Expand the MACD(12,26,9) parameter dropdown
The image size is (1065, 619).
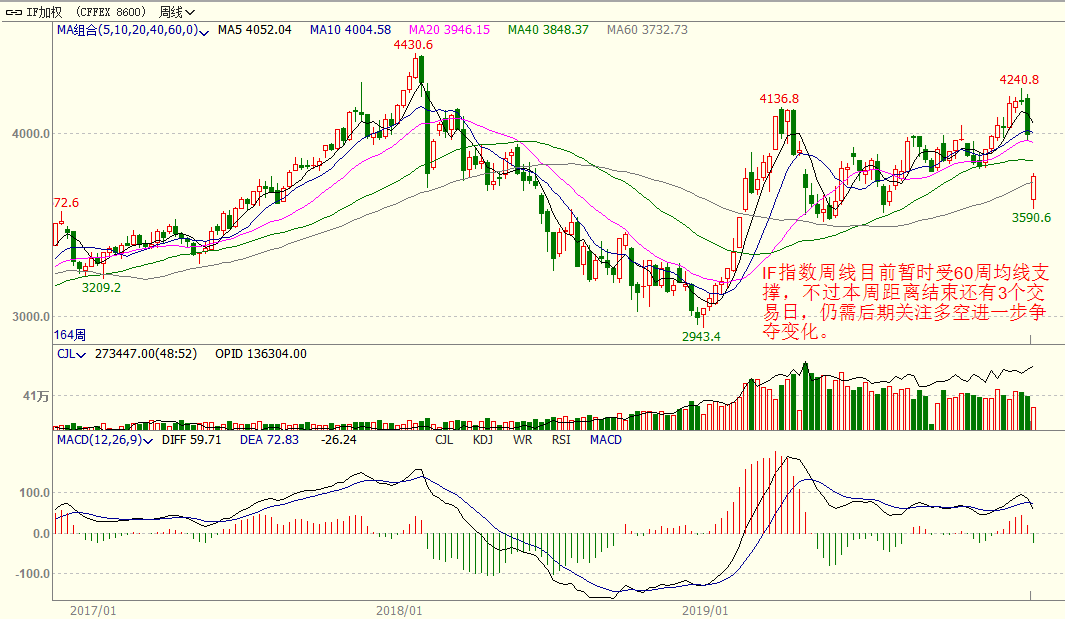click(150, 440)
